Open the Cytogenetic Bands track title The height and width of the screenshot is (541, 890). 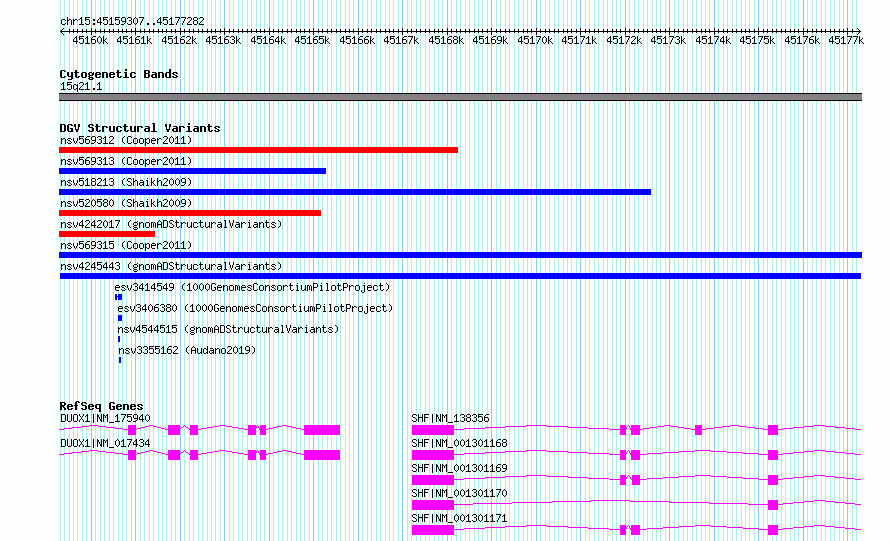pos(119,74)
